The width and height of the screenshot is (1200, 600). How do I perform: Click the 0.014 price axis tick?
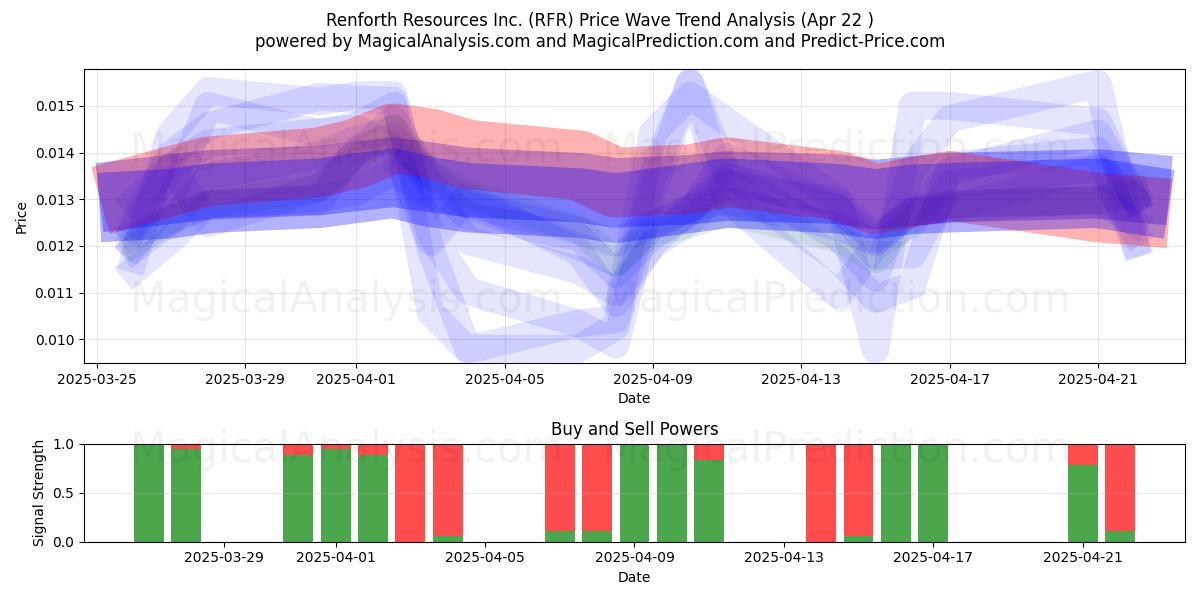tap(58, 153)
